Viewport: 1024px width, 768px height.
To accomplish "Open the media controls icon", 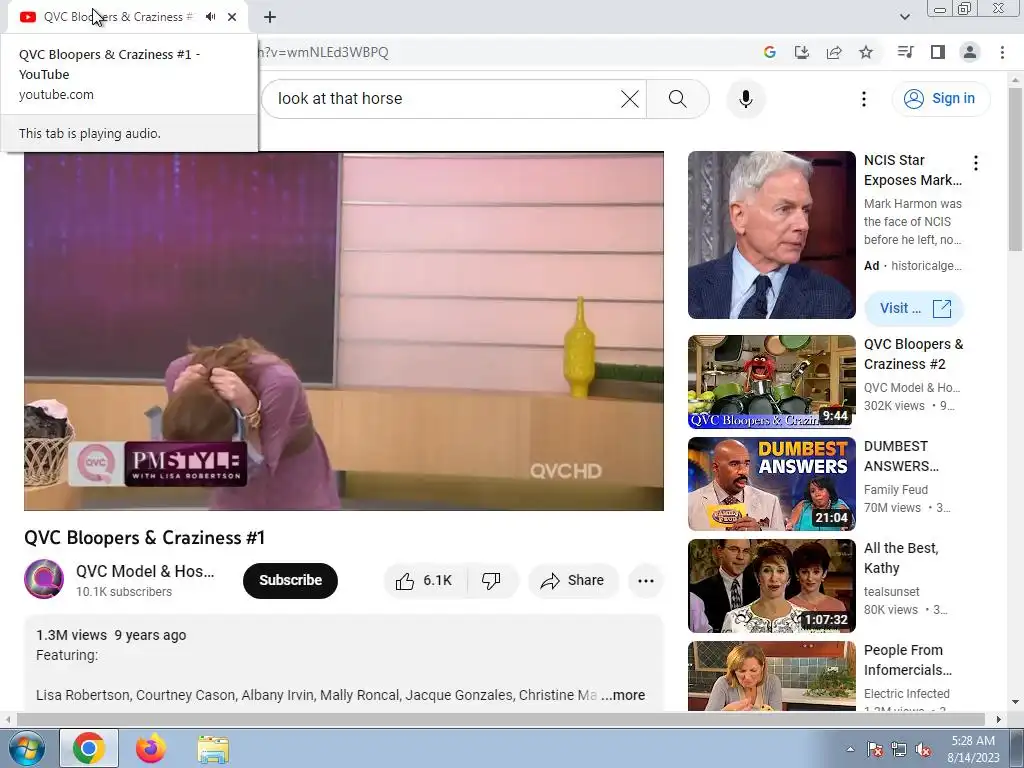I will coord(905,52).
